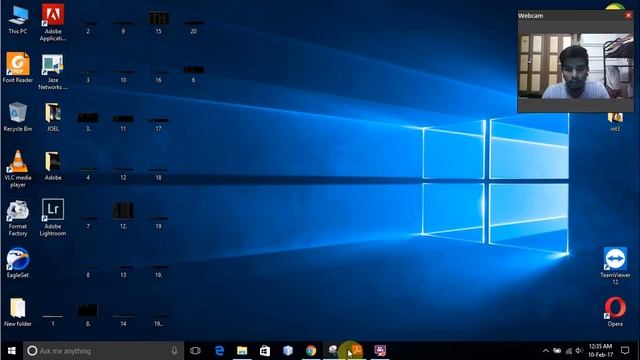
Task: Show hidden system tray icons chevron
Action: [546, 351]
